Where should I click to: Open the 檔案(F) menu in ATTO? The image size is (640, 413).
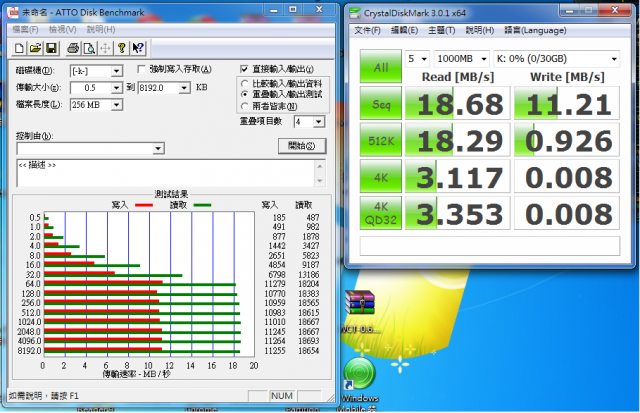pos(25,29)
